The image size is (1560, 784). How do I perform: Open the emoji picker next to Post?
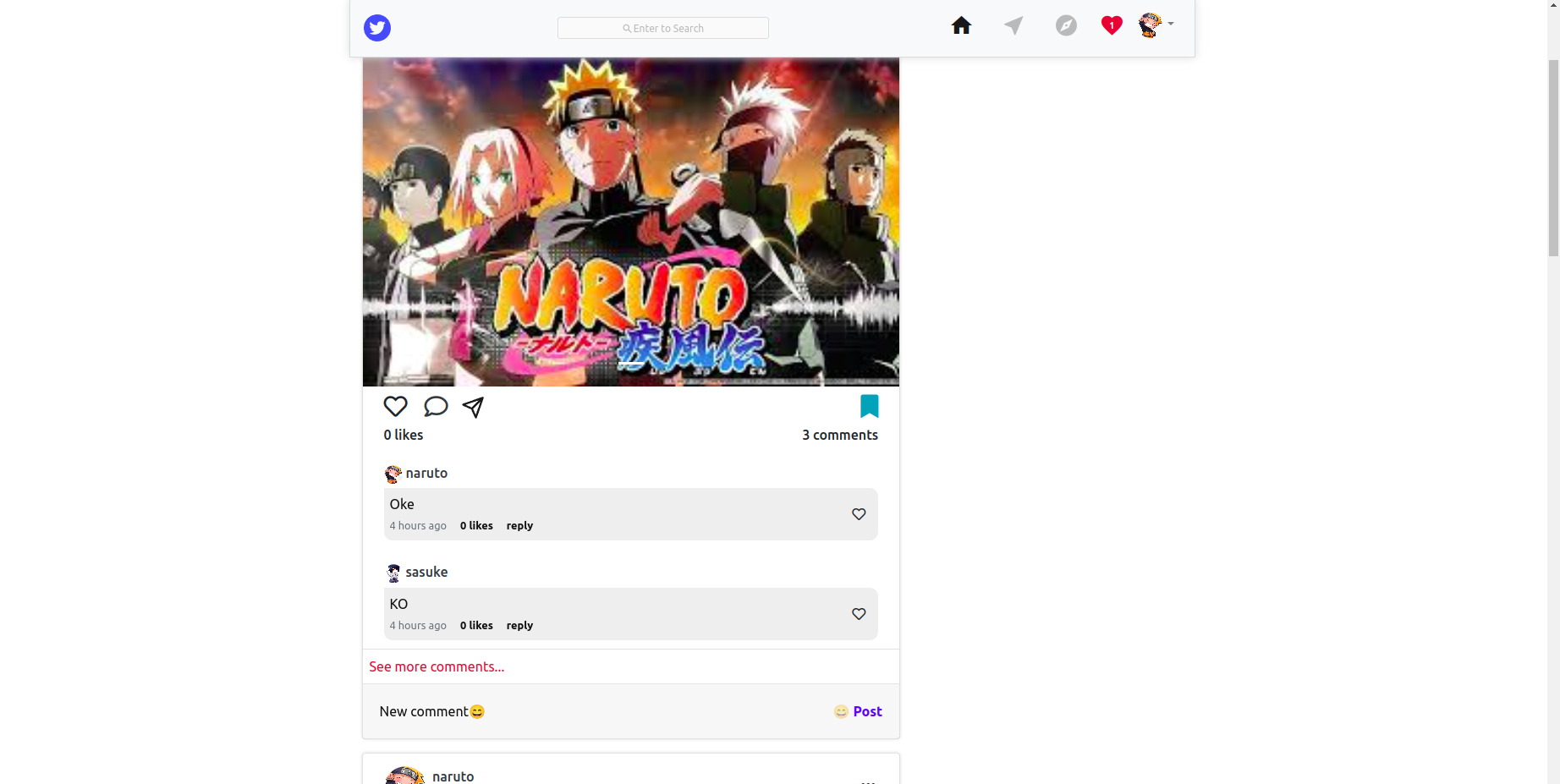(841, 711)
